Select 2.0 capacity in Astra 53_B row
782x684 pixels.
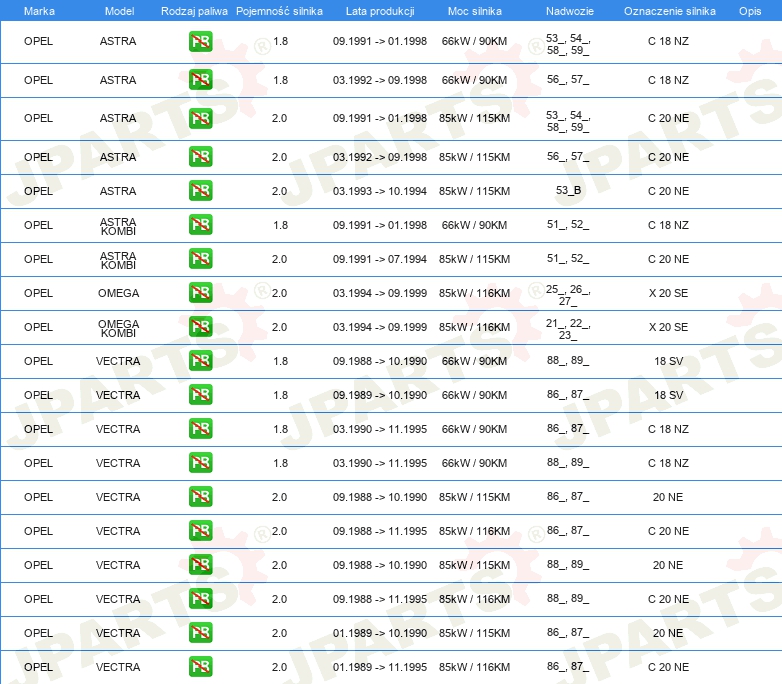(x=279, y=191)
